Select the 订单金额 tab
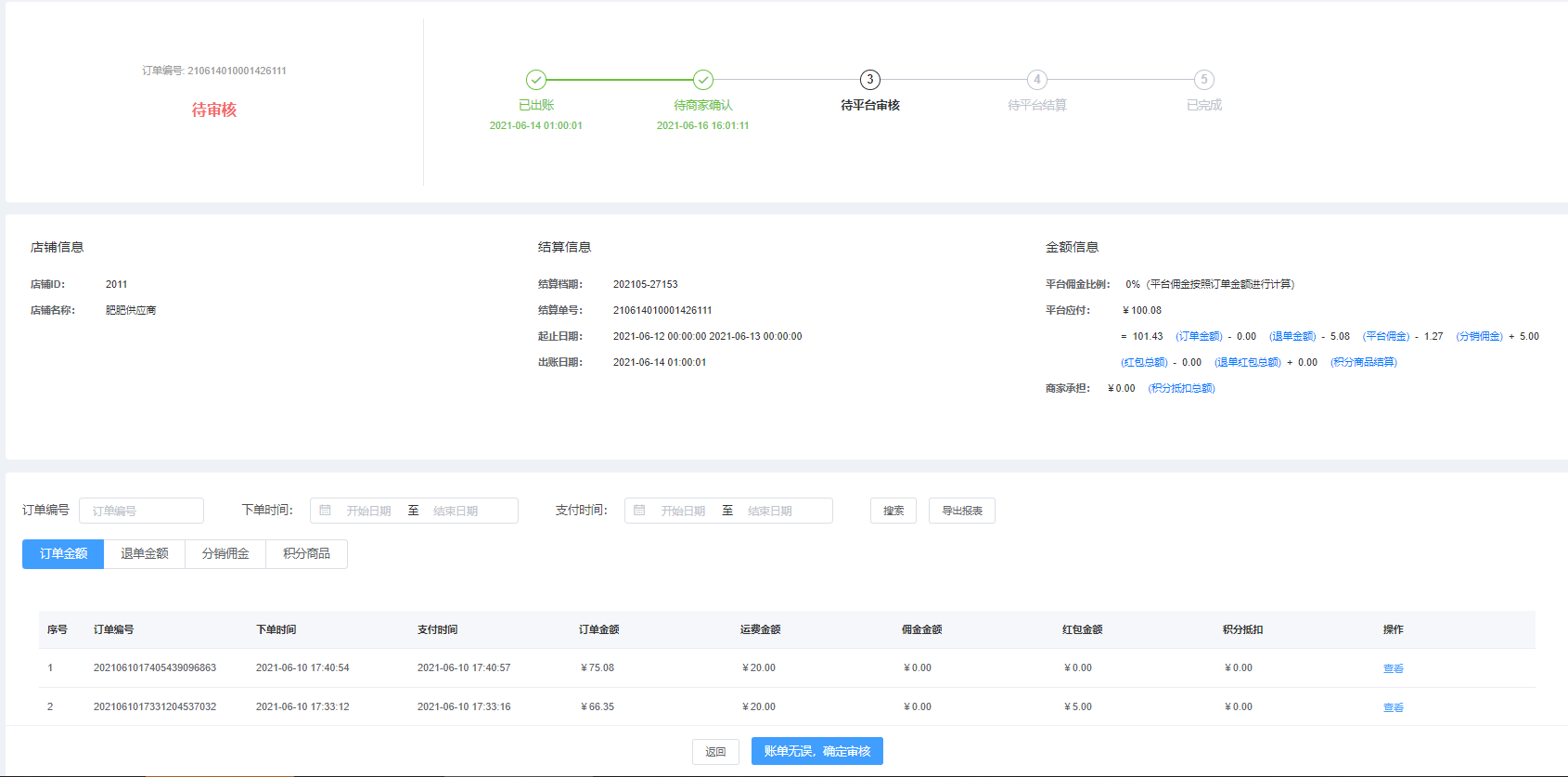This screenshot has height=777, width=1568. [63, 554]
